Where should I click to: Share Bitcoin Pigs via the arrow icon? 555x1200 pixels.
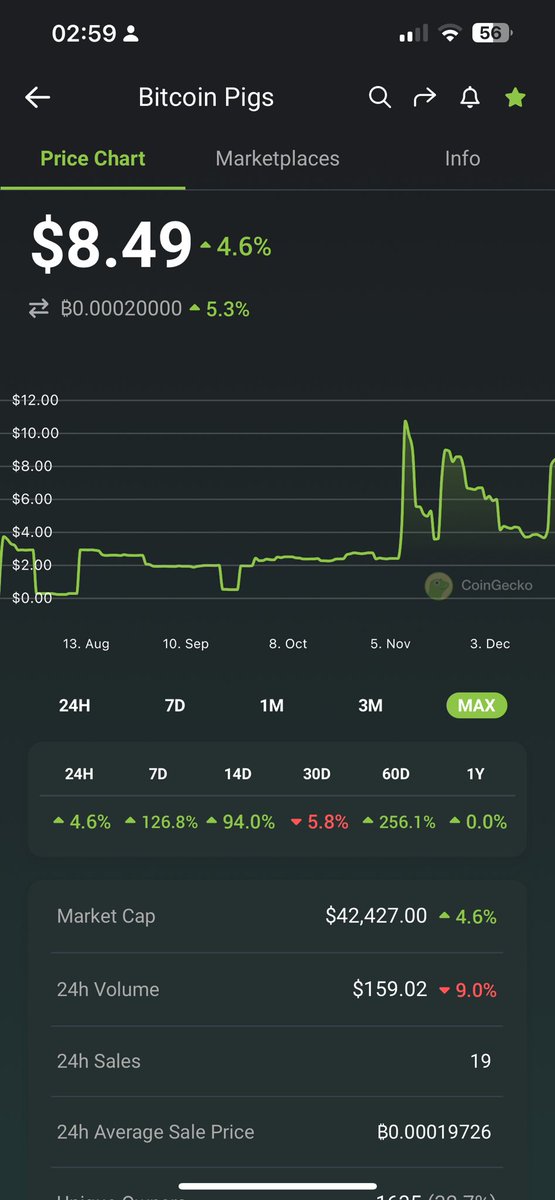[425, 97]
